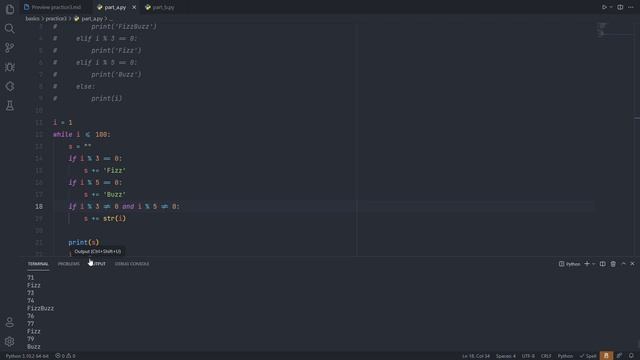Open the feedback icon in status bar

point(620,356)
